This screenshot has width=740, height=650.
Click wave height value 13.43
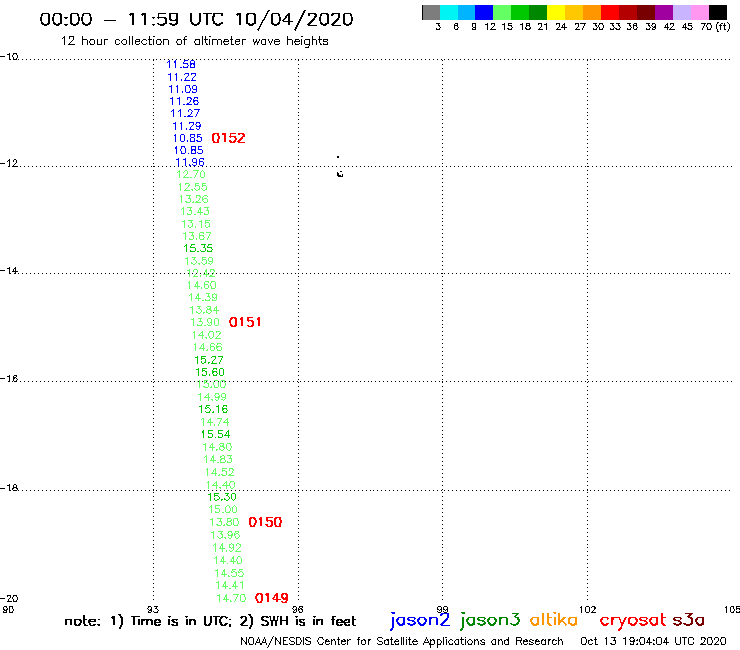pyautogui.click(x=194, y=211)
